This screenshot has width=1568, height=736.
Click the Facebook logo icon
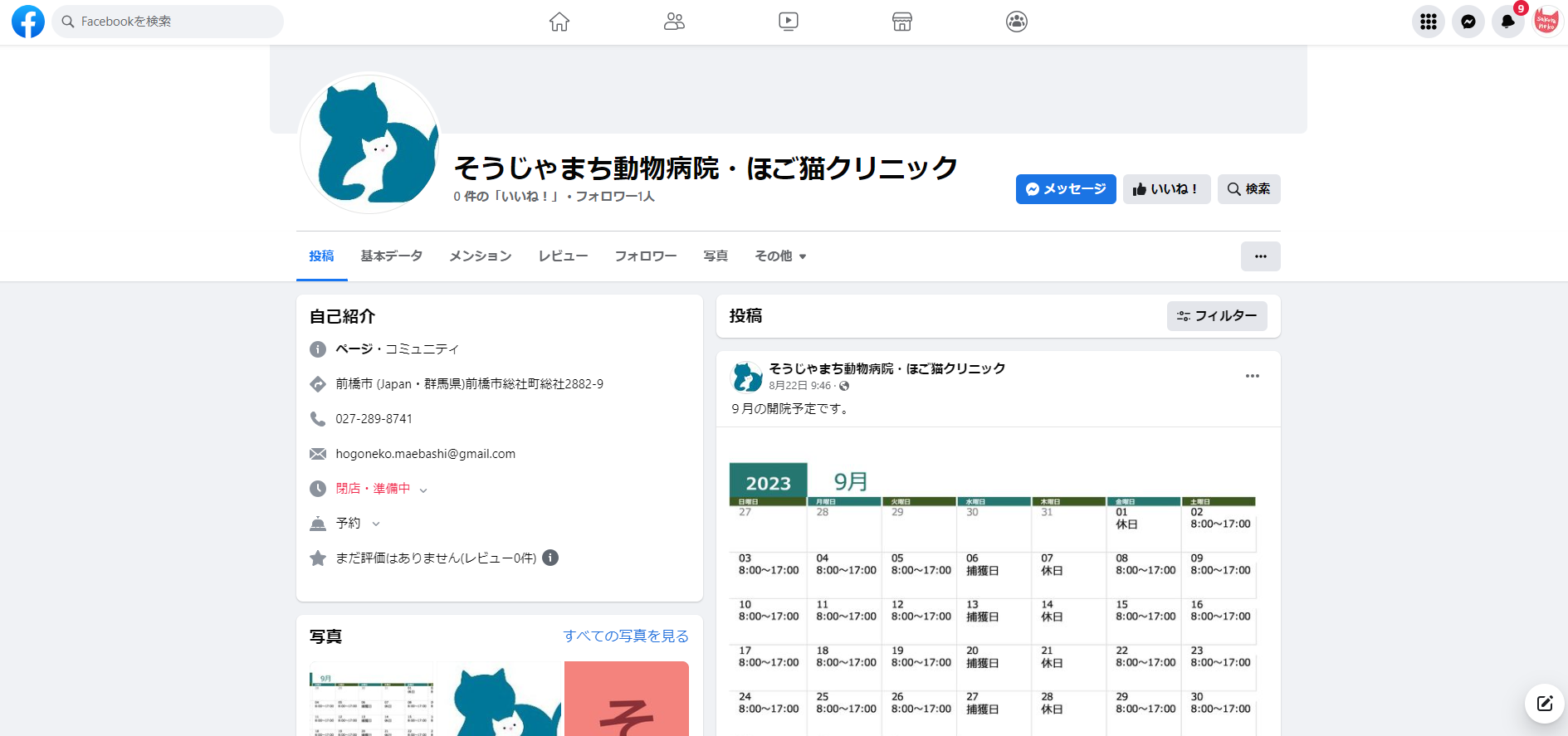coord(27,22)
